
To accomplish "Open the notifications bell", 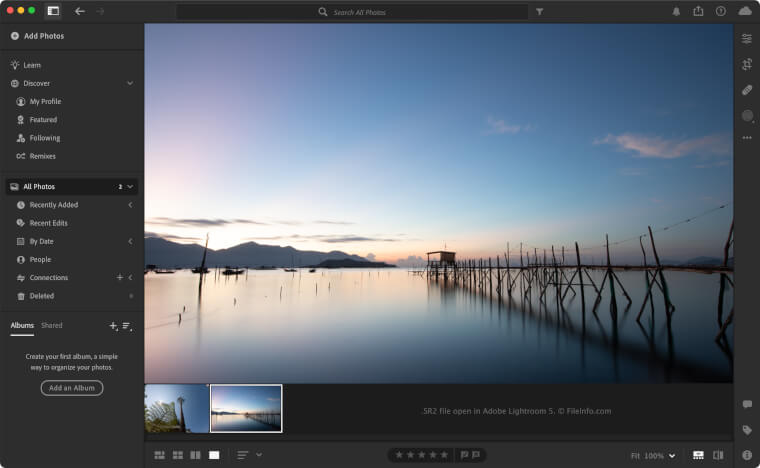I will (676, 11).
